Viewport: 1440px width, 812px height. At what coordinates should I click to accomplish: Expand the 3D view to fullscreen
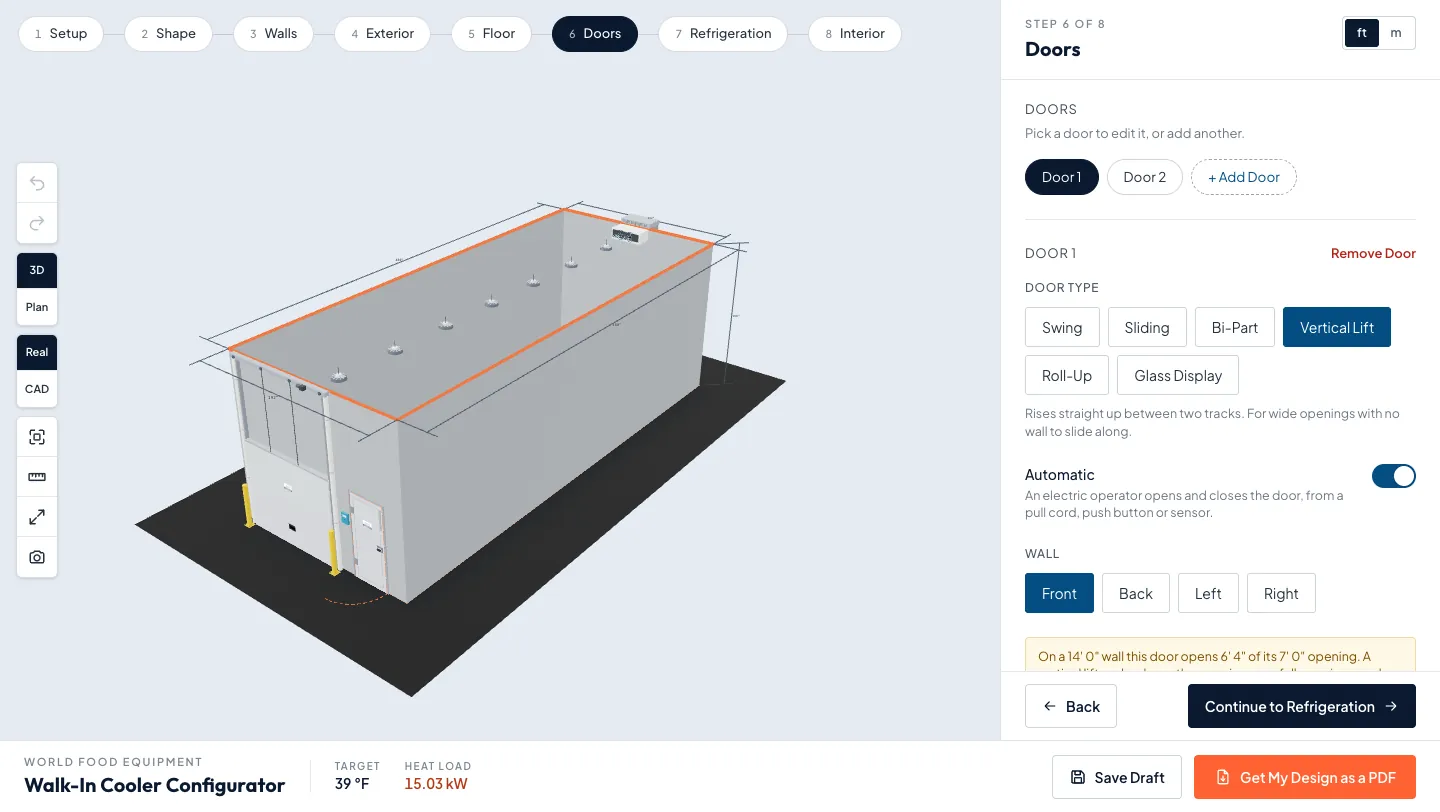pyautogui.click(x=37, y=517)
